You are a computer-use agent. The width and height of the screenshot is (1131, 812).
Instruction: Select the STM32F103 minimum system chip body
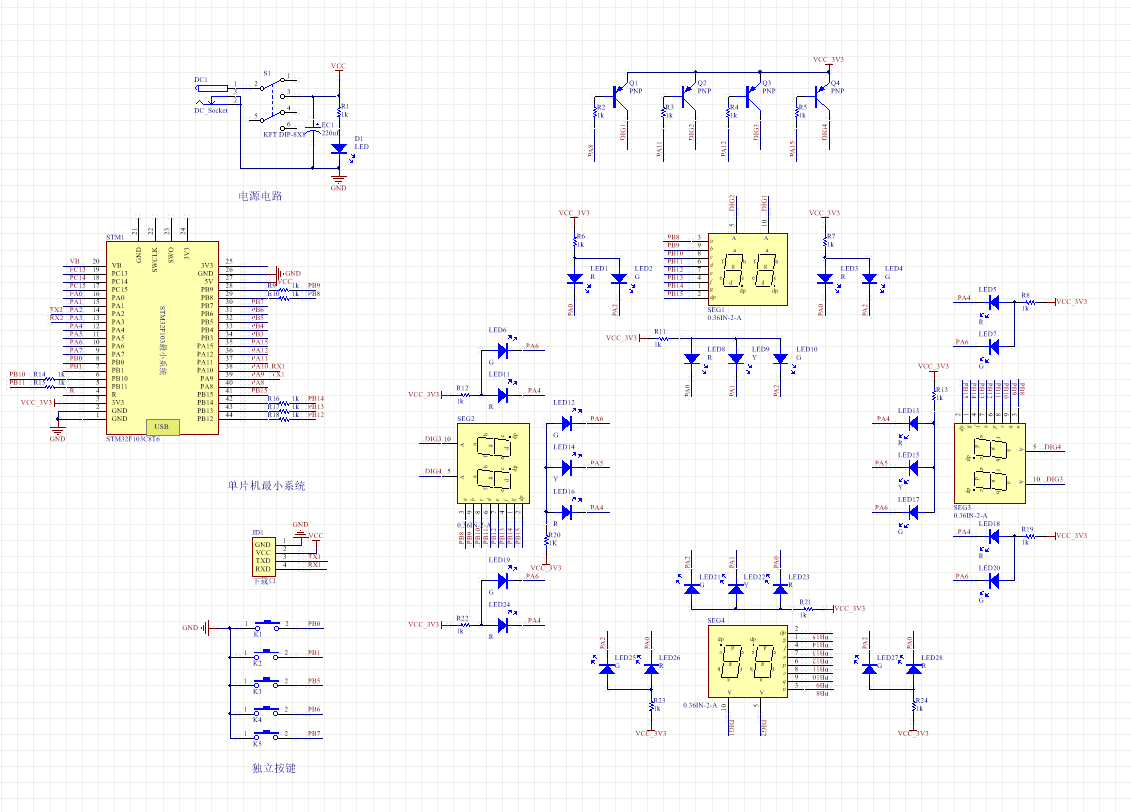pos(162,337)
